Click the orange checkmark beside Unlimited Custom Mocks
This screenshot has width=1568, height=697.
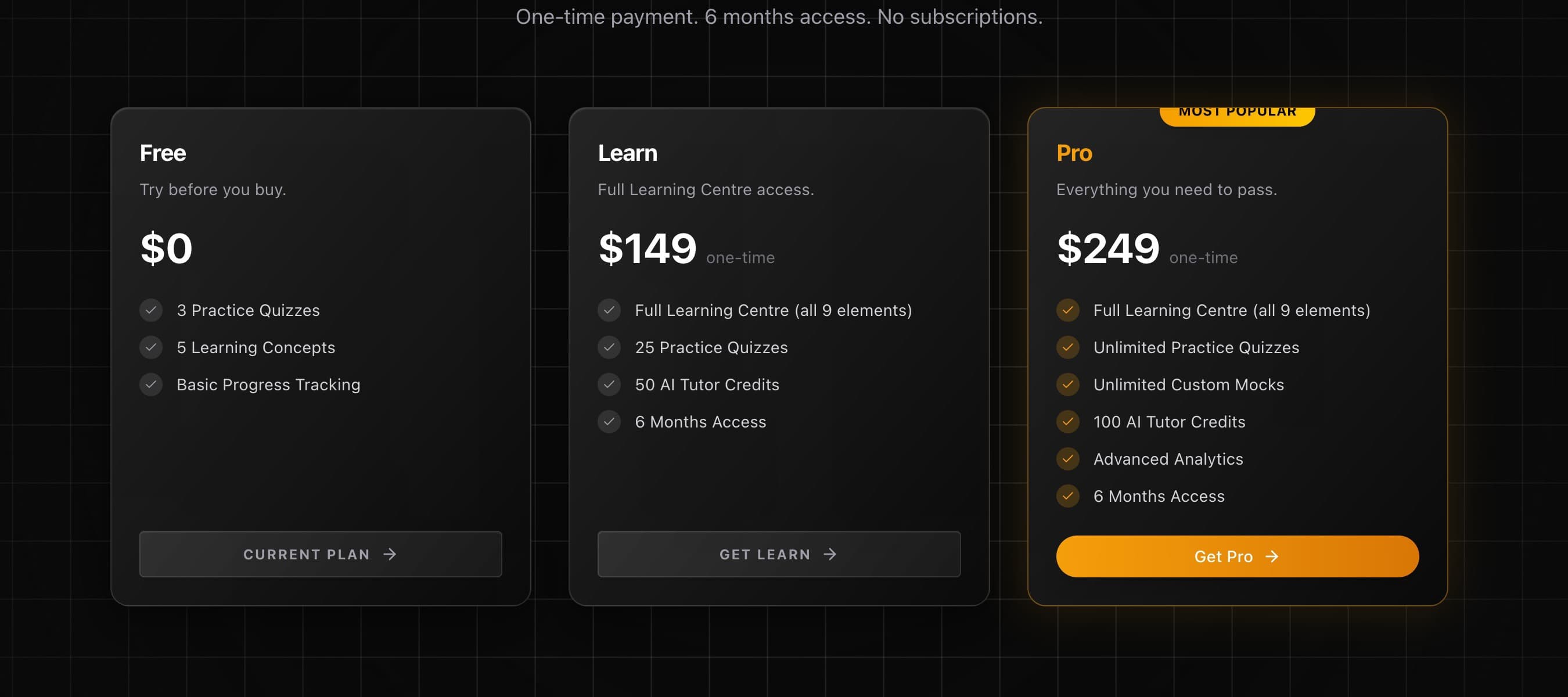pyautogui.click(x=1067, y=385)
